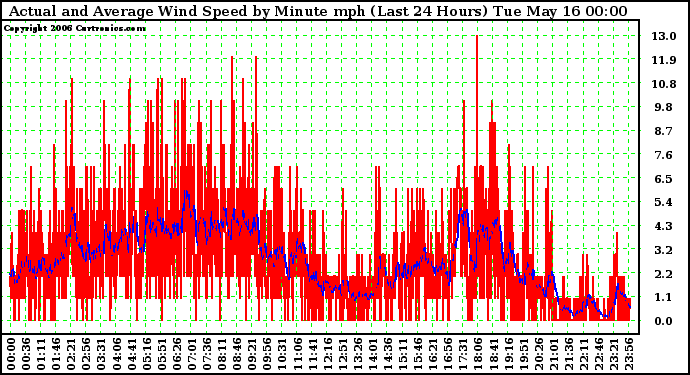The image size is (690, 375).
Task: Click the 9.8 y-axis label
Action: point(664,107)
